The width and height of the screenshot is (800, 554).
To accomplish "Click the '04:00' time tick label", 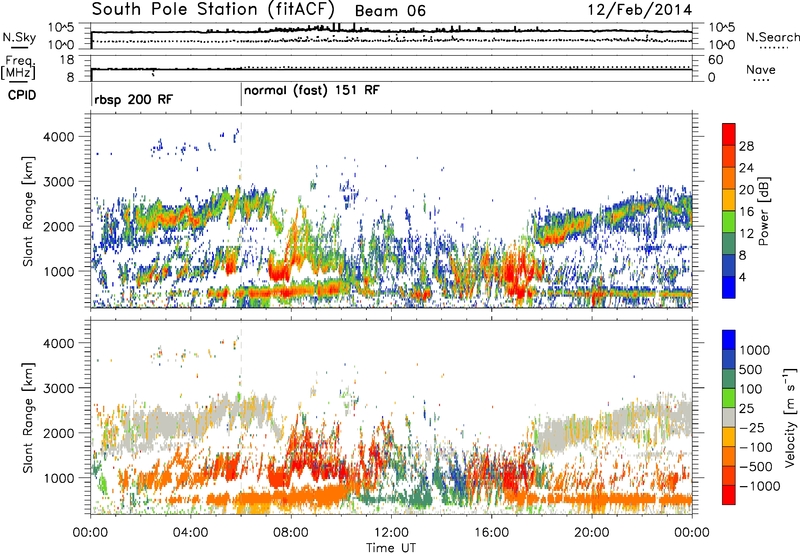I will [x=191, y=533].
